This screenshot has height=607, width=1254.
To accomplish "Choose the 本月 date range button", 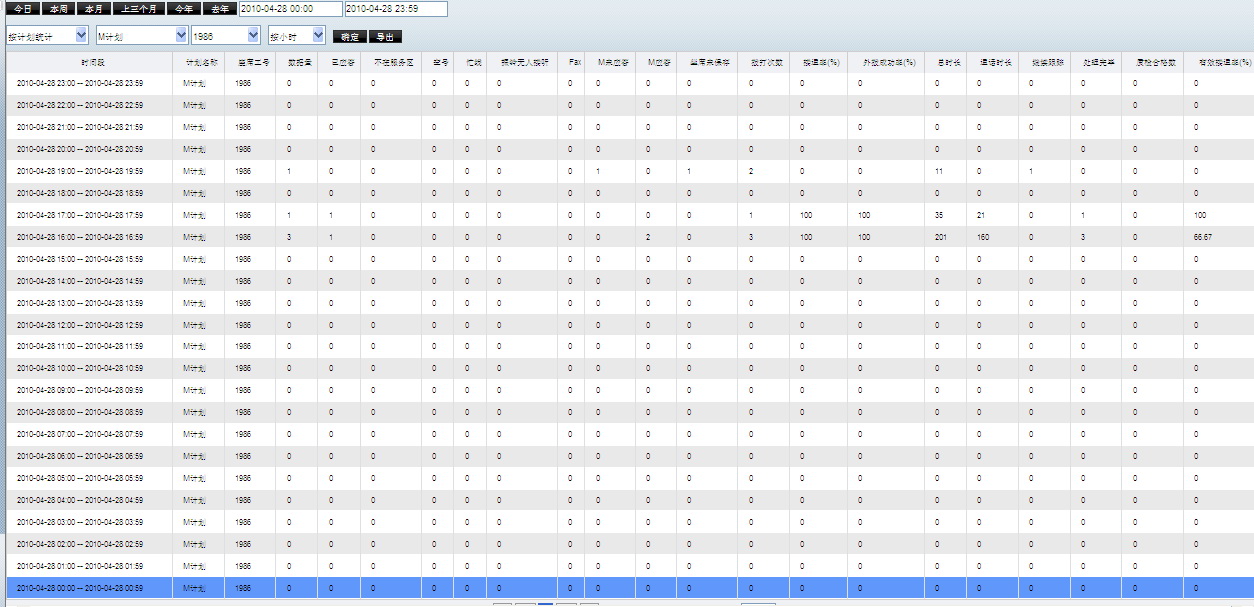I will (93, 9).
